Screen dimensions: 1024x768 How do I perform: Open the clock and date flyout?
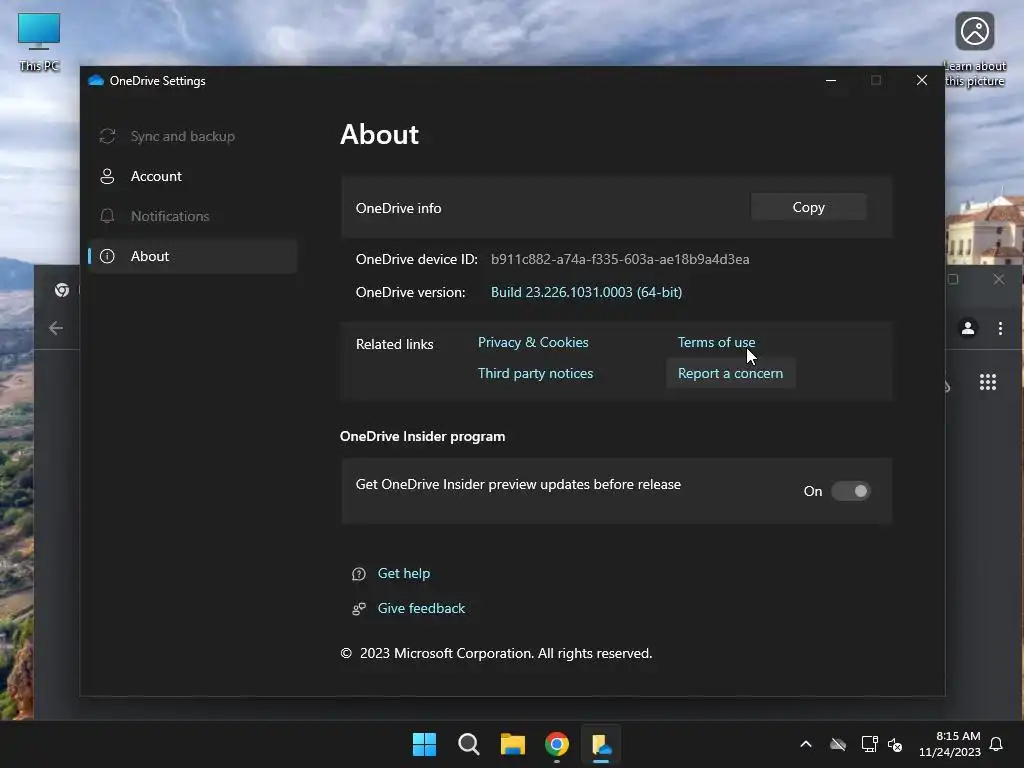click(949, 744)
